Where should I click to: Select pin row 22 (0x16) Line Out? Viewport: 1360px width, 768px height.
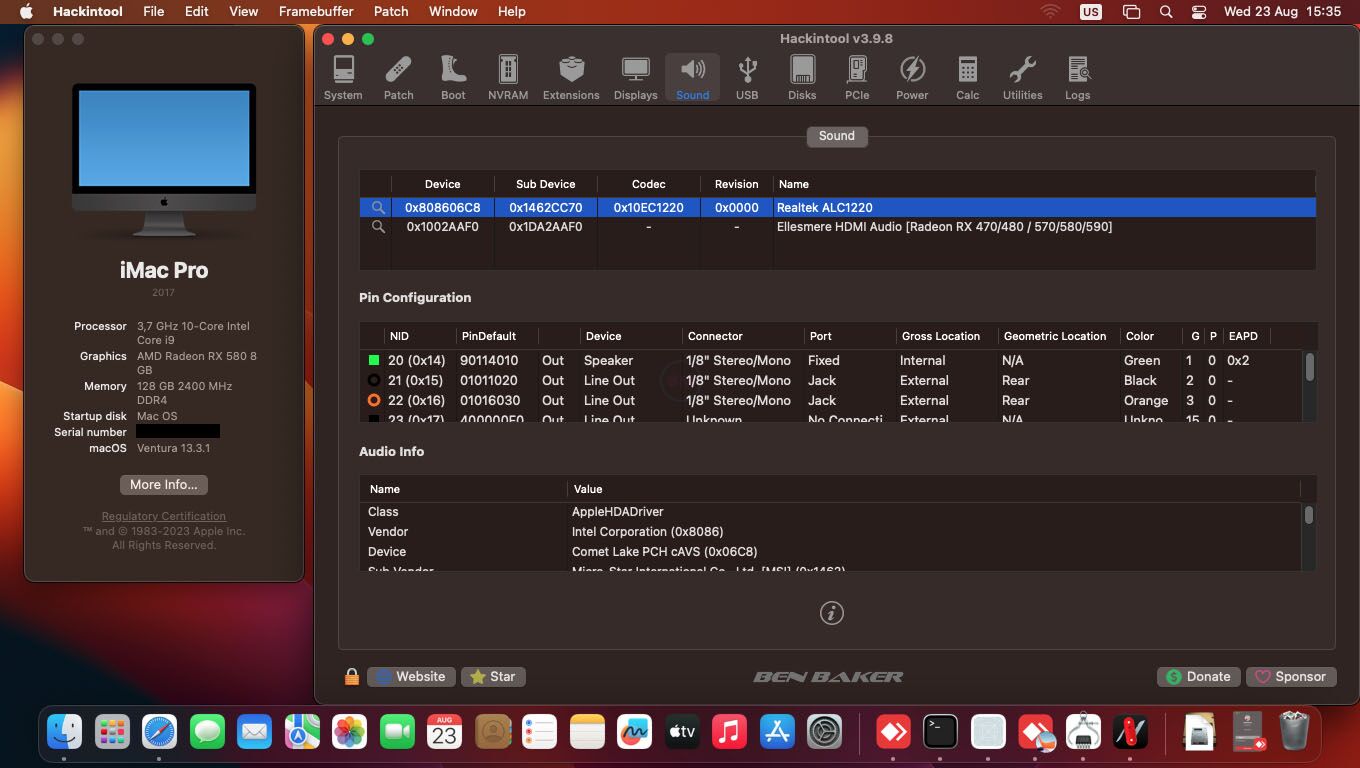pyautogui.click(x=832, y=400)
